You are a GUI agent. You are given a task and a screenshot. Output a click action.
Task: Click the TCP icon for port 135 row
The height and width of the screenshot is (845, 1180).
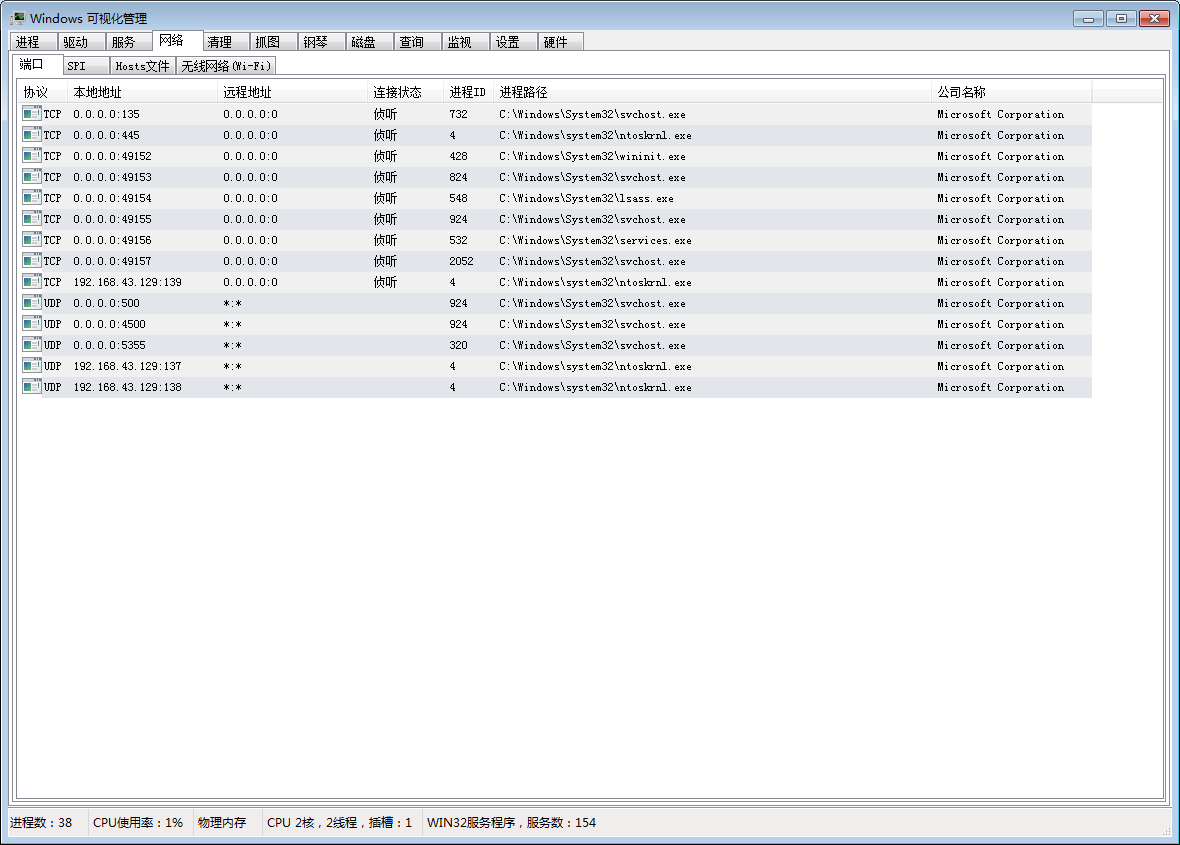point(32,114)
